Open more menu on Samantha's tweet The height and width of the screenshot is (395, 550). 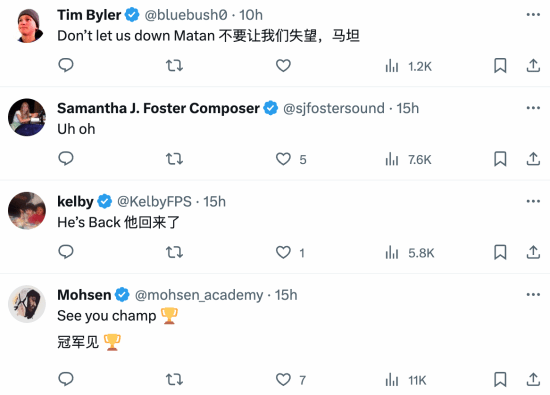[x=533, y=108]
